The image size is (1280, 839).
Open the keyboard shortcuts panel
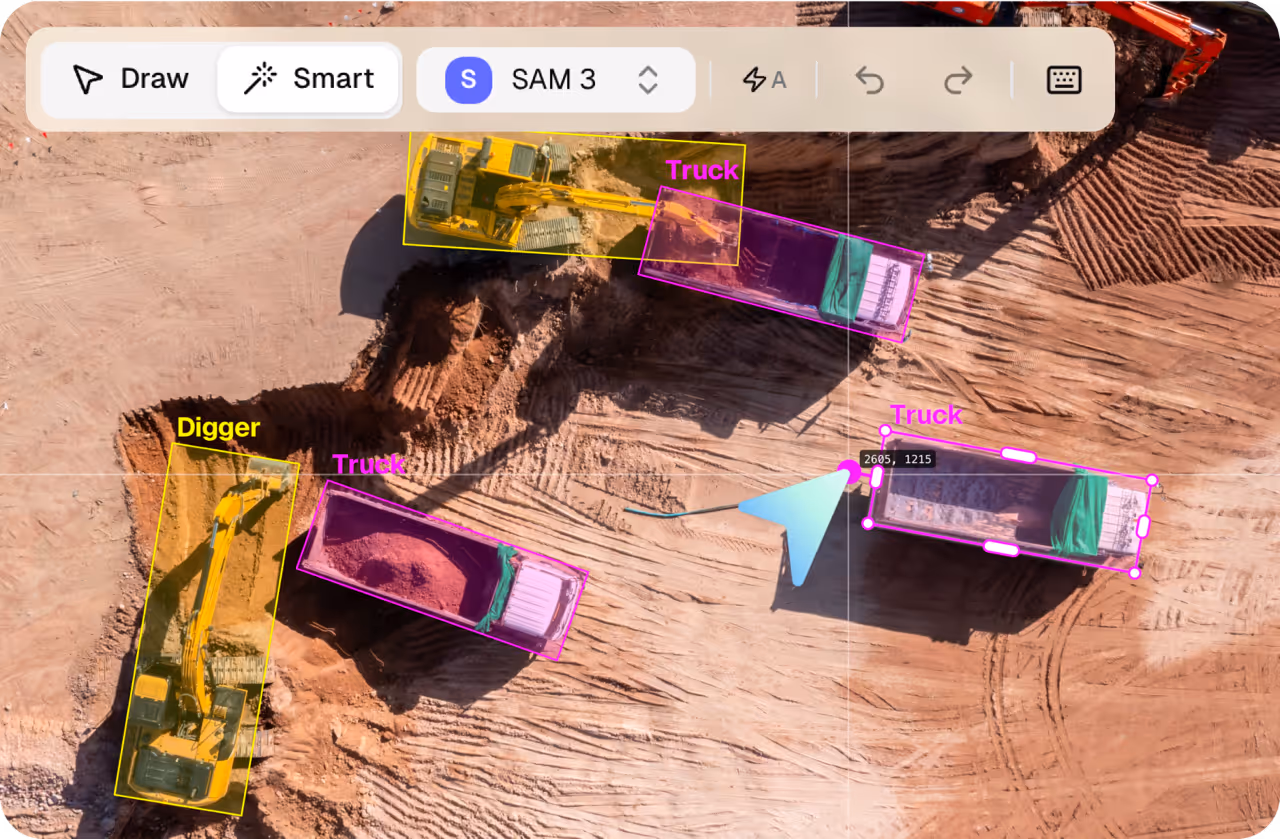click(x=1064, y=80)
